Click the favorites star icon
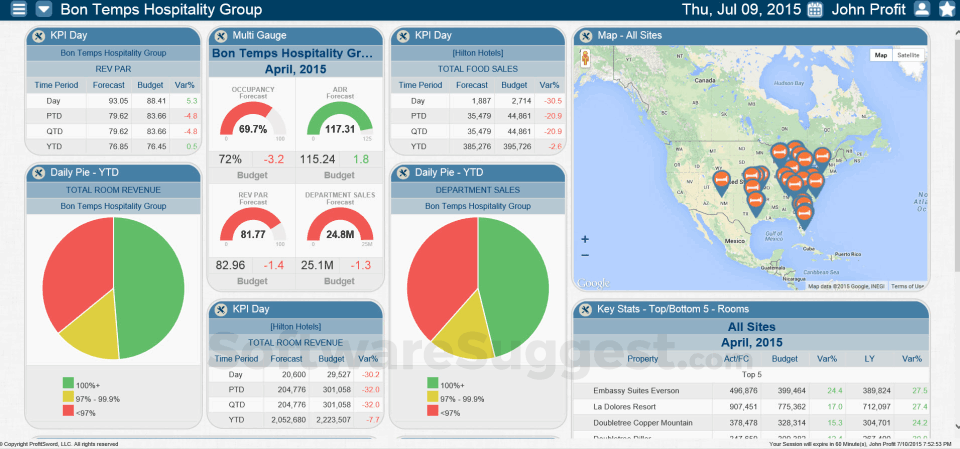 946,9
